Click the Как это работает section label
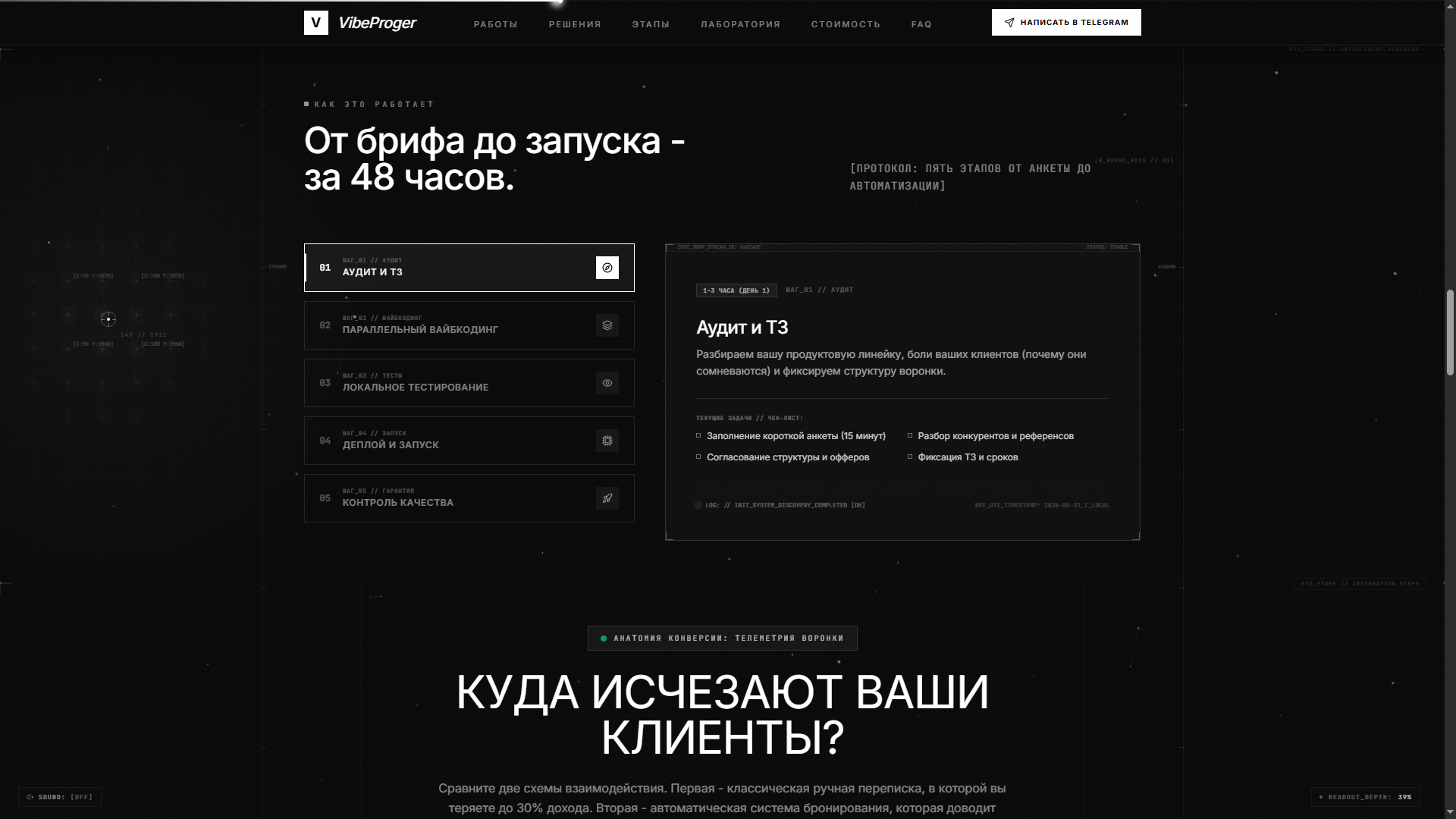The height and width of the screenshot is (819, 1456). click(374, 104)
